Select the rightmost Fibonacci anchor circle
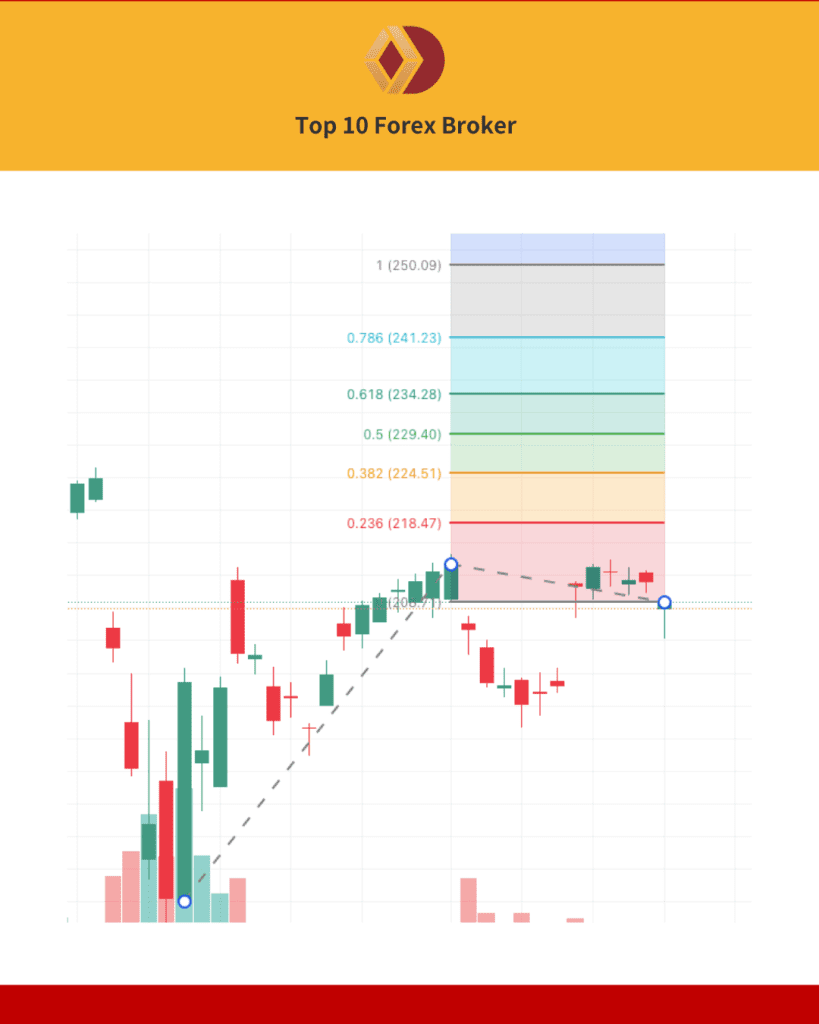Viewport: 819px width, 1024px height. (665, 602)
